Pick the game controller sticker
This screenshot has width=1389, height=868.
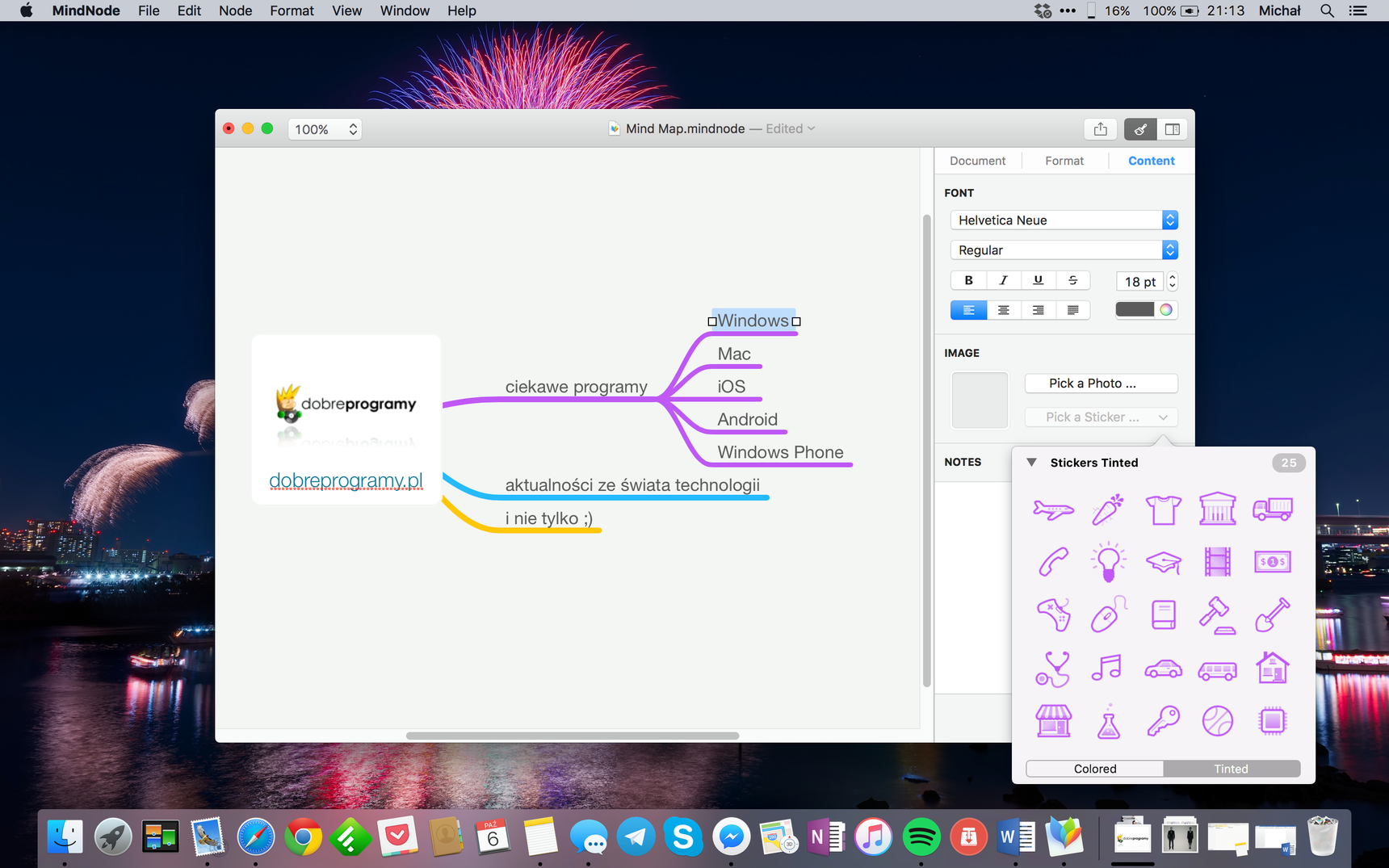click(1053, 614)
